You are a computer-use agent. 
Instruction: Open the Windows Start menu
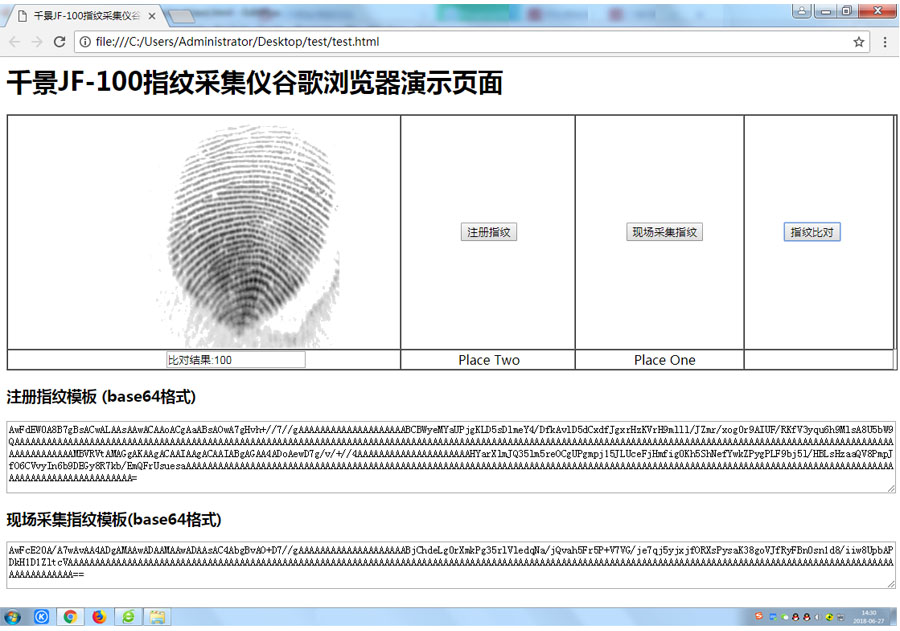(x=12, y=616)
